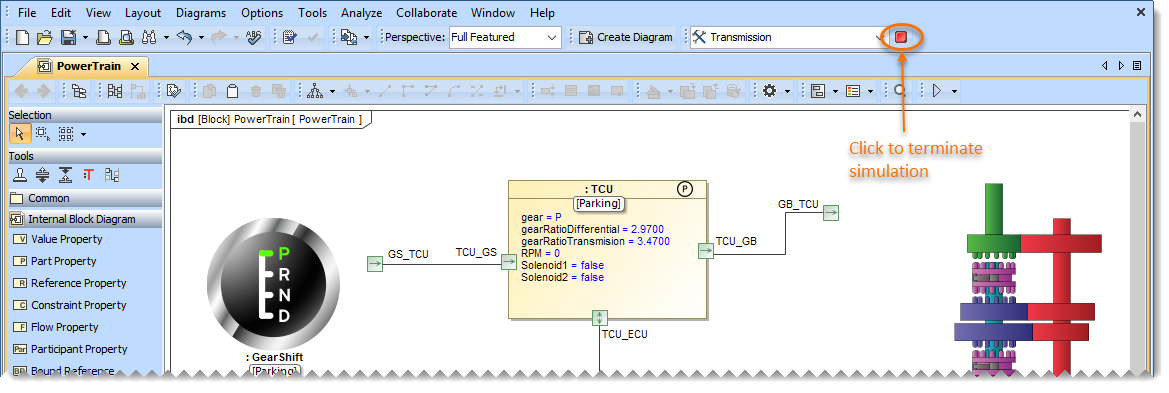
Task: Click the New Project icon
Action: tap(23, 37)
